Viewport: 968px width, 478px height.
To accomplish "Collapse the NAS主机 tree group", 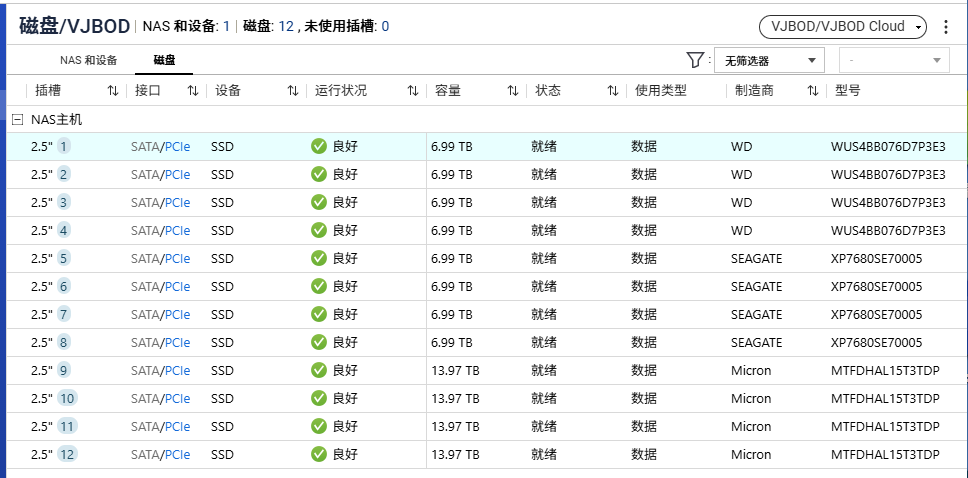I will 17,119.
